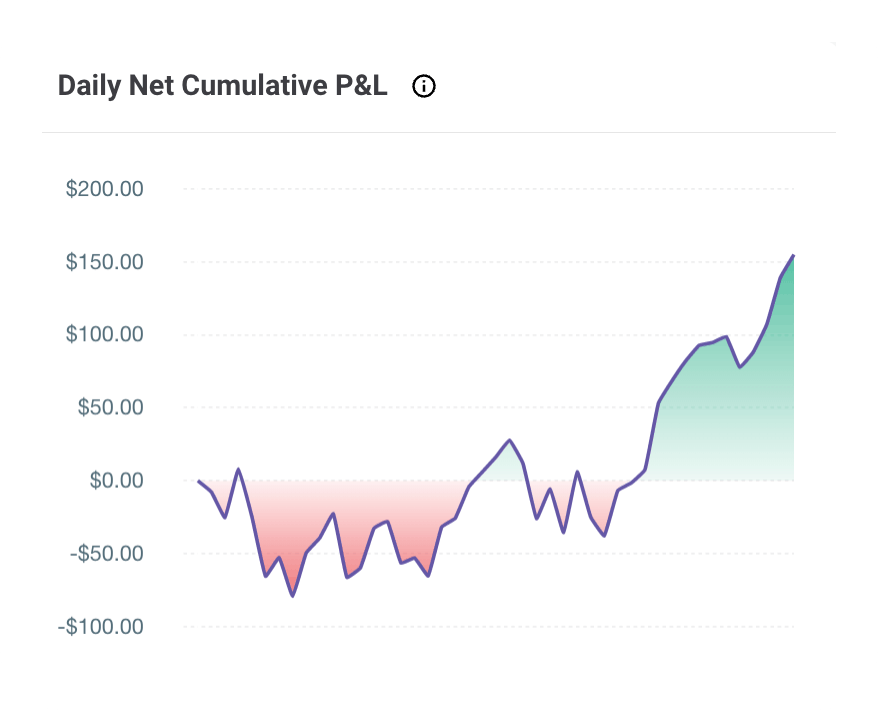Viewport: 878px width, 710px height.
Task: Select the $200.00 y-axis label
Action: (x=104, y=188)
